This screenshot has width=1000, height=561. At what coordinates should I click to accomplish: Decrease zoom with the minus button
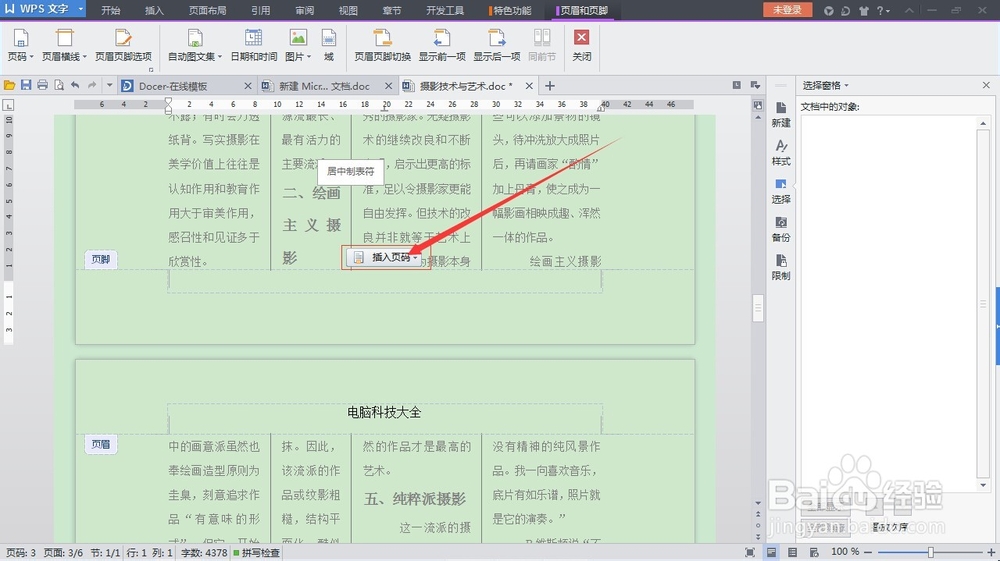coord(867,552)
